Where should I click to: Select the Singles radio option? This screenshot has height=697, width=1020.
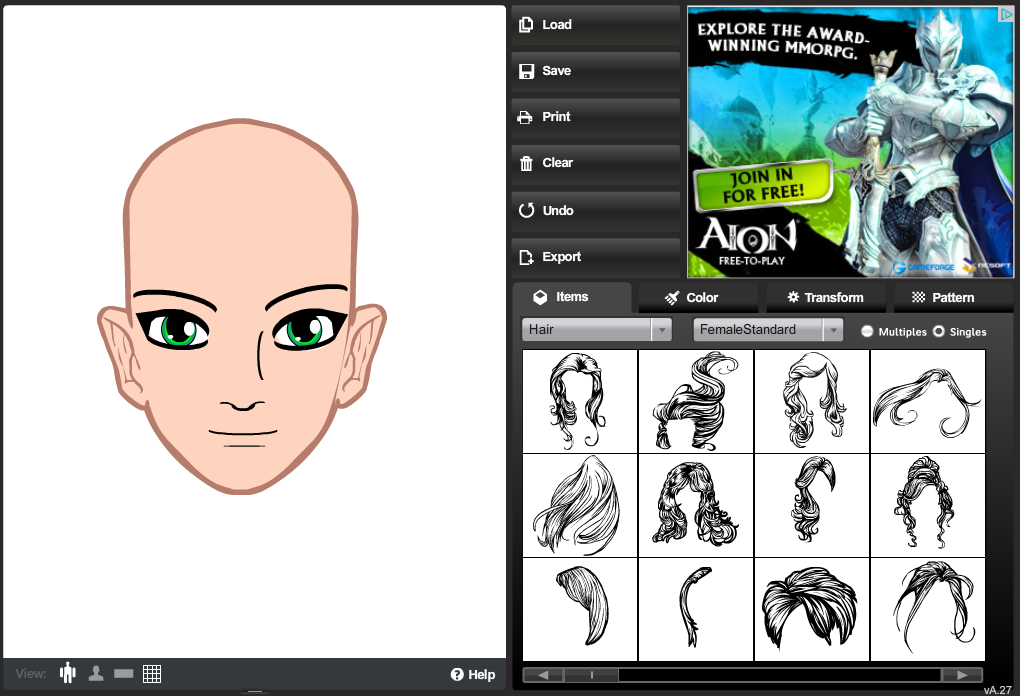[x=939, y=331]
